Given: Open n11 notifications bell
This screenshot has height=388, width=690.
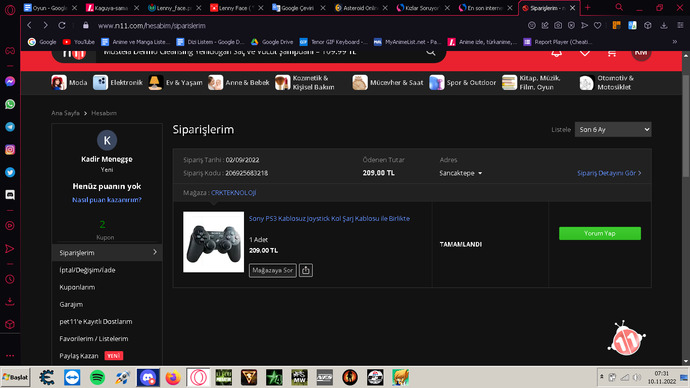Looking at the screenshot, I should [x=557, y=54].
